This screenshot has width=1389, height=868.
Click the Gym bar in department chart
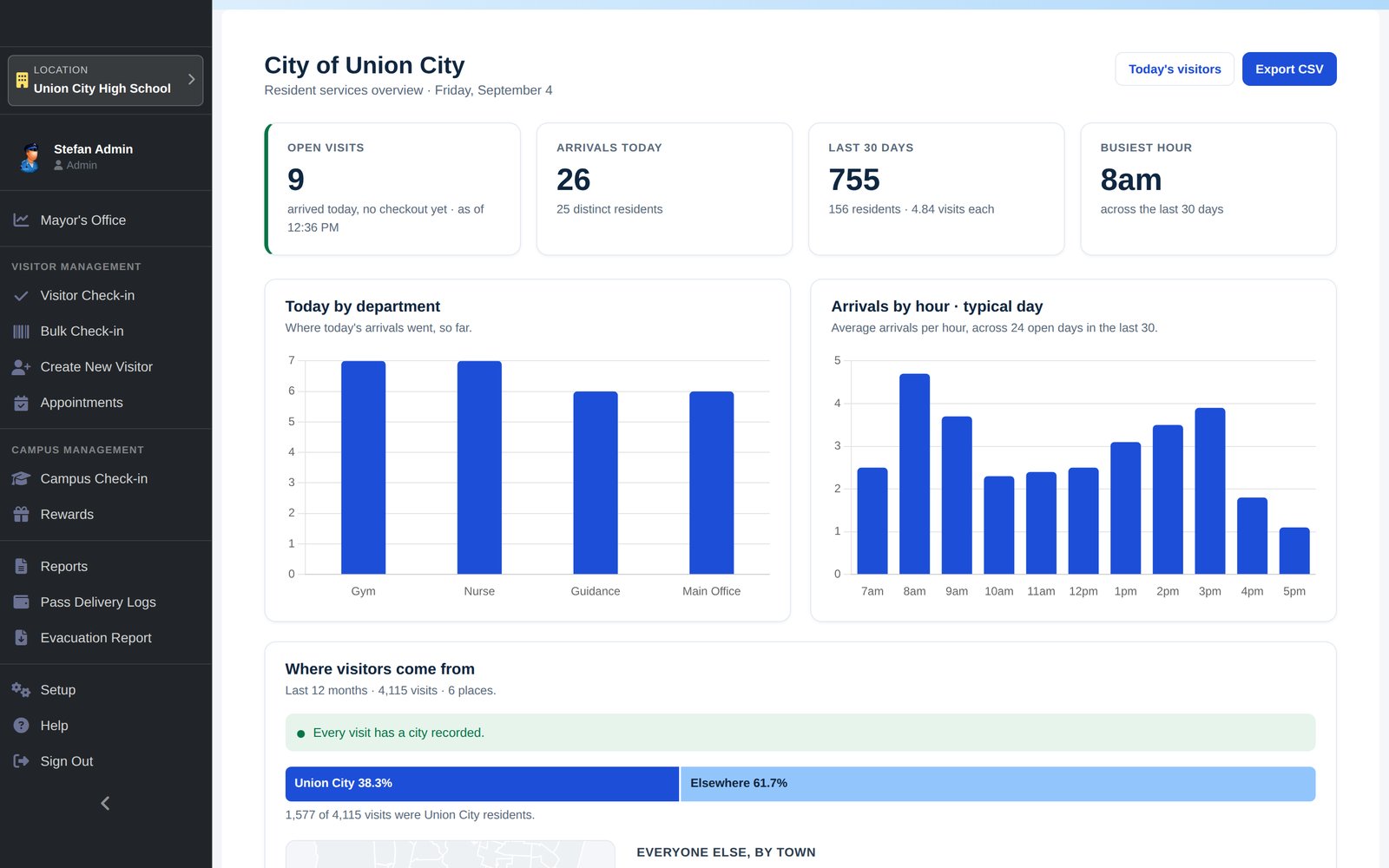tap(363, 468)
